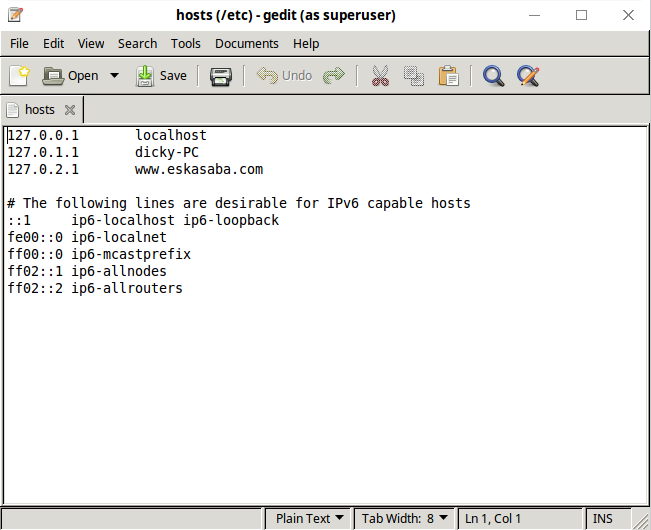Open the Edit menu

54,44
